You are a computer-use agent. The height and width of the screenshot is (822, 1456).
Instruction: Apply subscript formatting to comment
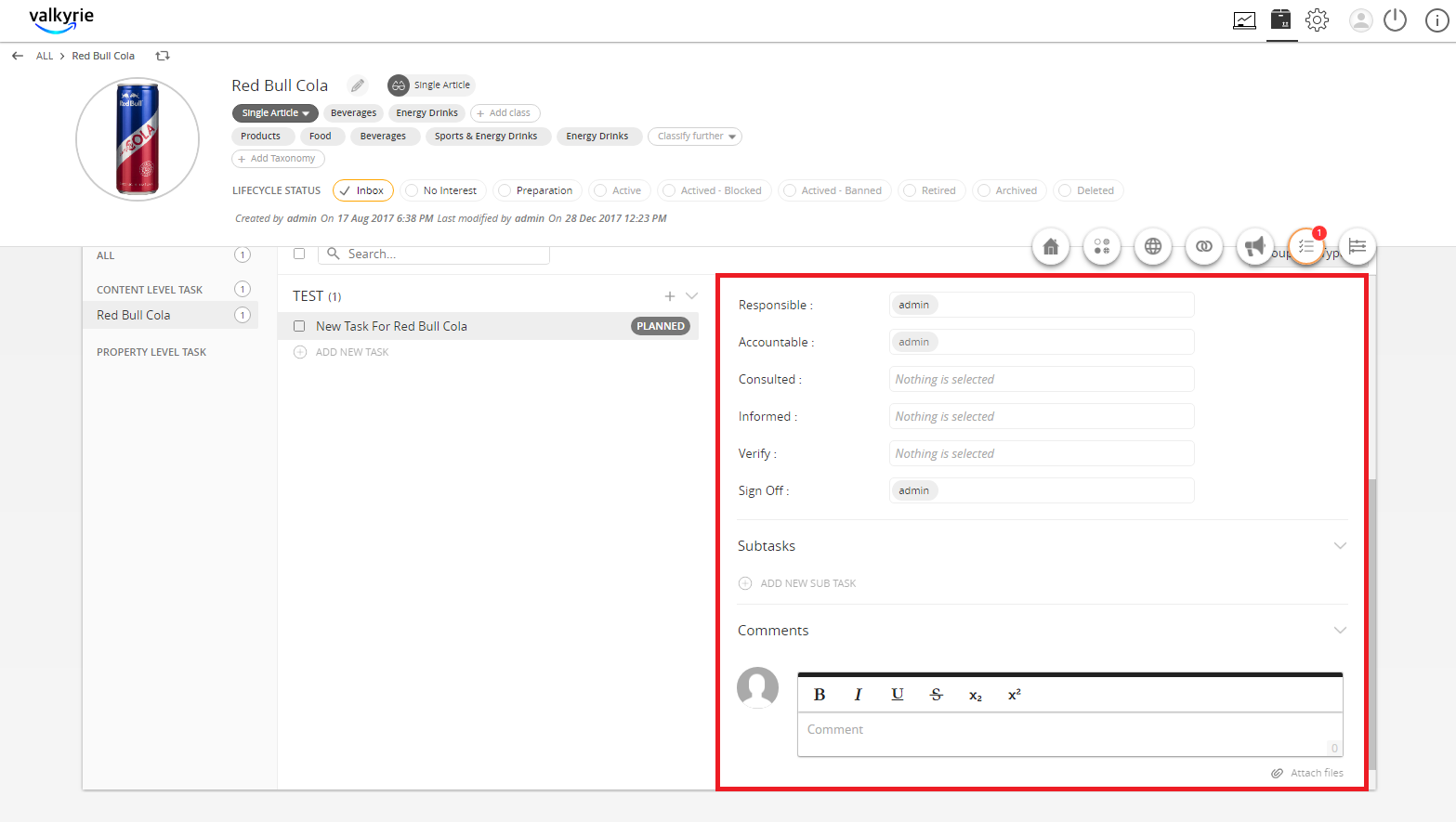pos(976,696)
